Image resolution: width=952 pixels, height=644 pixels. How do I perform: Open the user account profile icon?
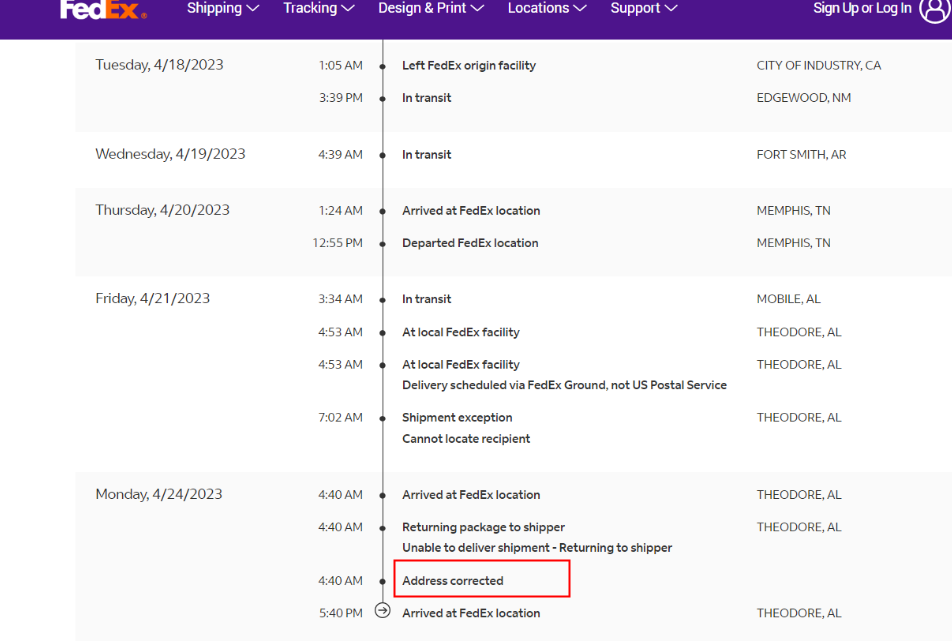click(x=933, y=9)
